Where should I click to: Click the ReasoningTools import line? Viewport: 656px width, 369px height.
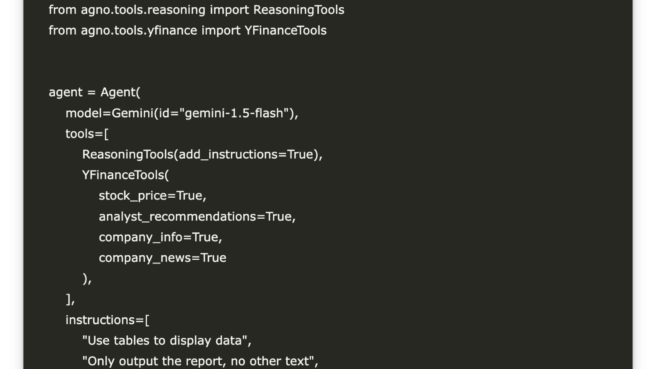(x=196, y=10)
